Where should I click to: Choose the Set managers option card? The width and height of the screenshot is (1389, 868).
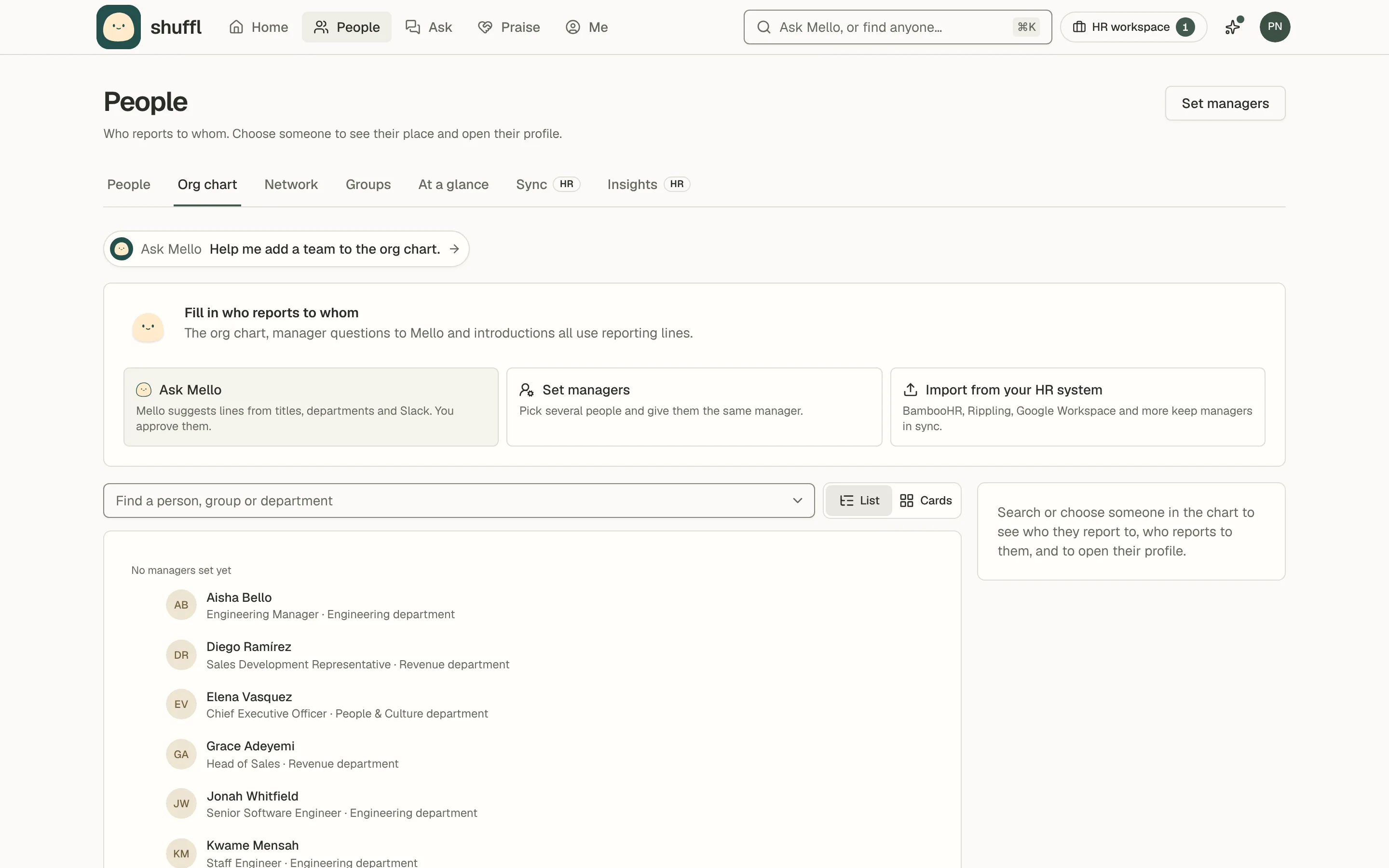[694, 407]
